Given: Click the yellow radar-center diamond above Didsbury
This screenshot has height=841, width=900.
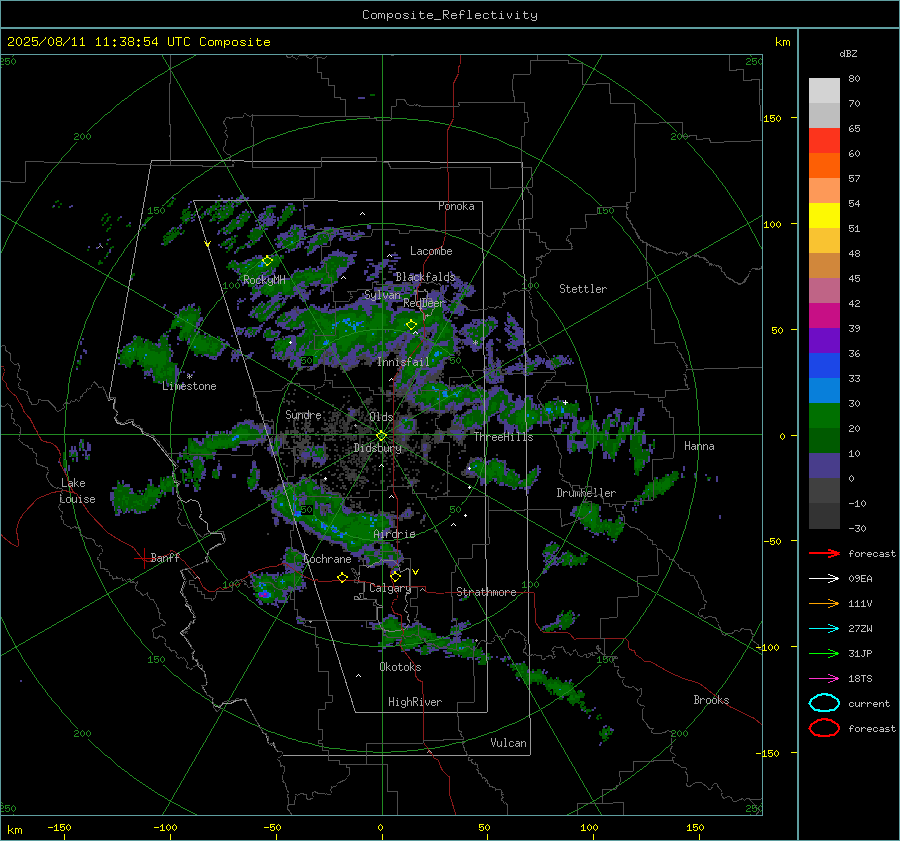Looking at the screenshot, I should tap(381, 436).
